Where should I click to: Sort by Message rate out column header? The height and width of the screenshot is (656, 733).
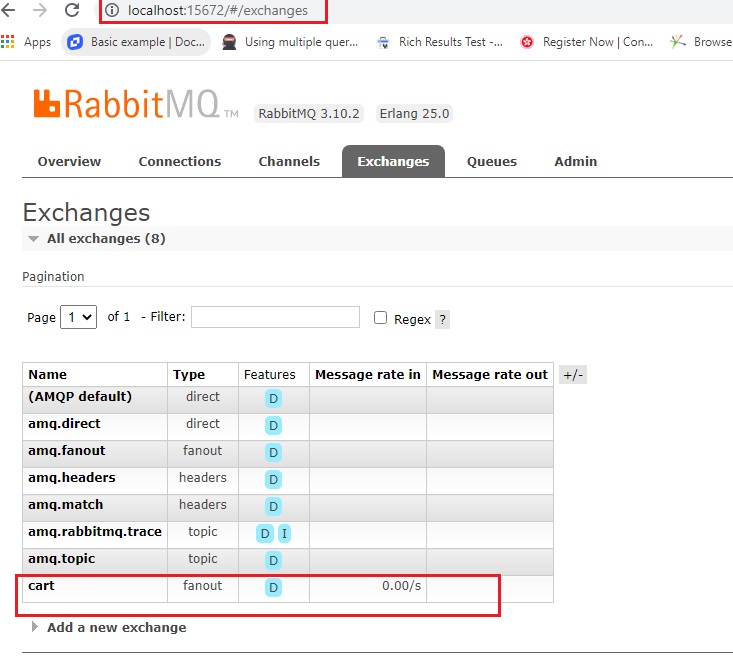489,375
